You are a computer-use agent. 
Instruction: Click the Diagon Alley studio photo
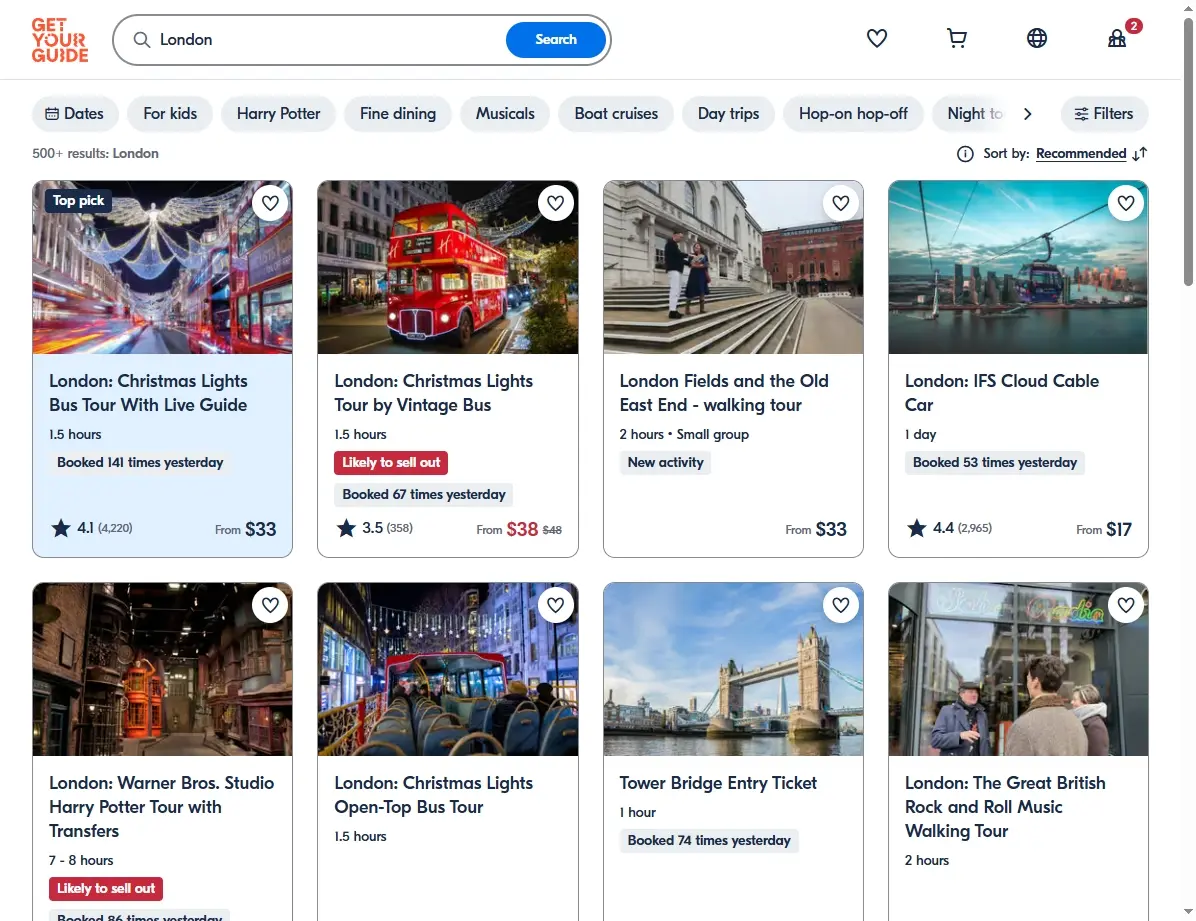coord(162,669)
